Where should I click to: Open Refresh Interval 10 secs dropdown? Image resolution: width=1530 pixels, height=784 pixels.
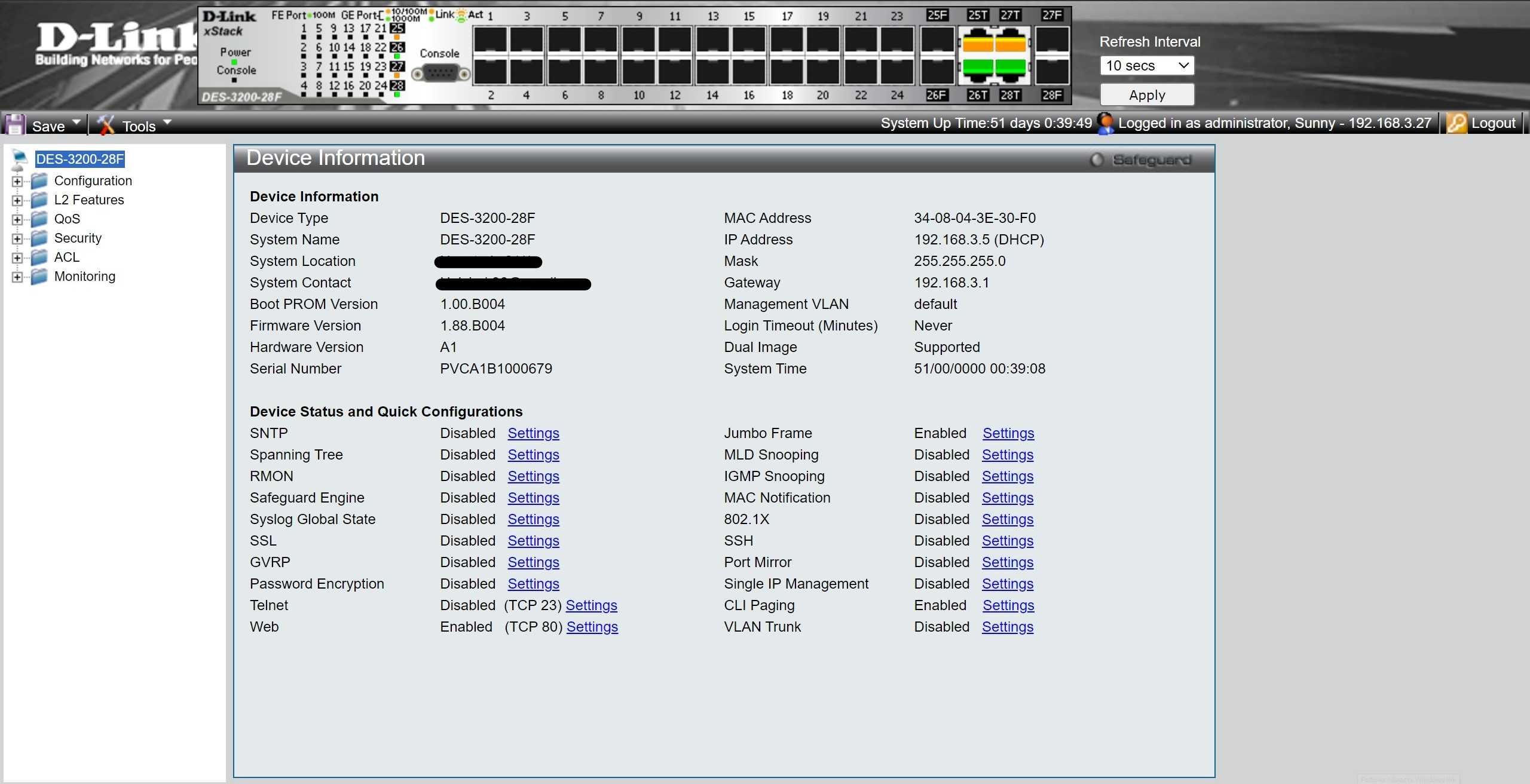(x=1146, y=66)
